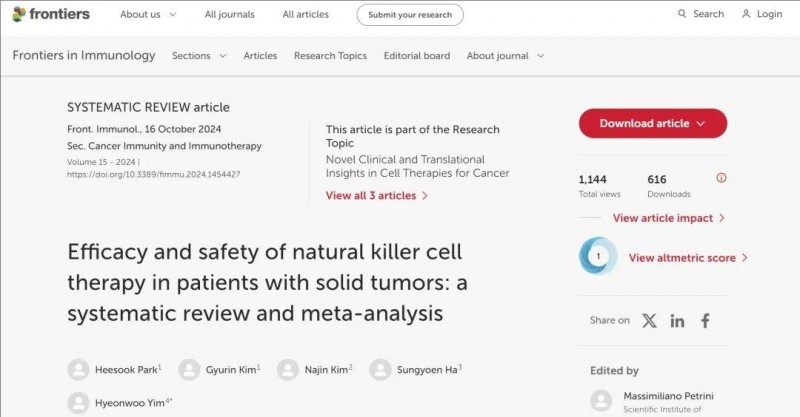Open author Gyurin Kim's name
Viewport: 800px width, 417px height.
coord(231,370)
